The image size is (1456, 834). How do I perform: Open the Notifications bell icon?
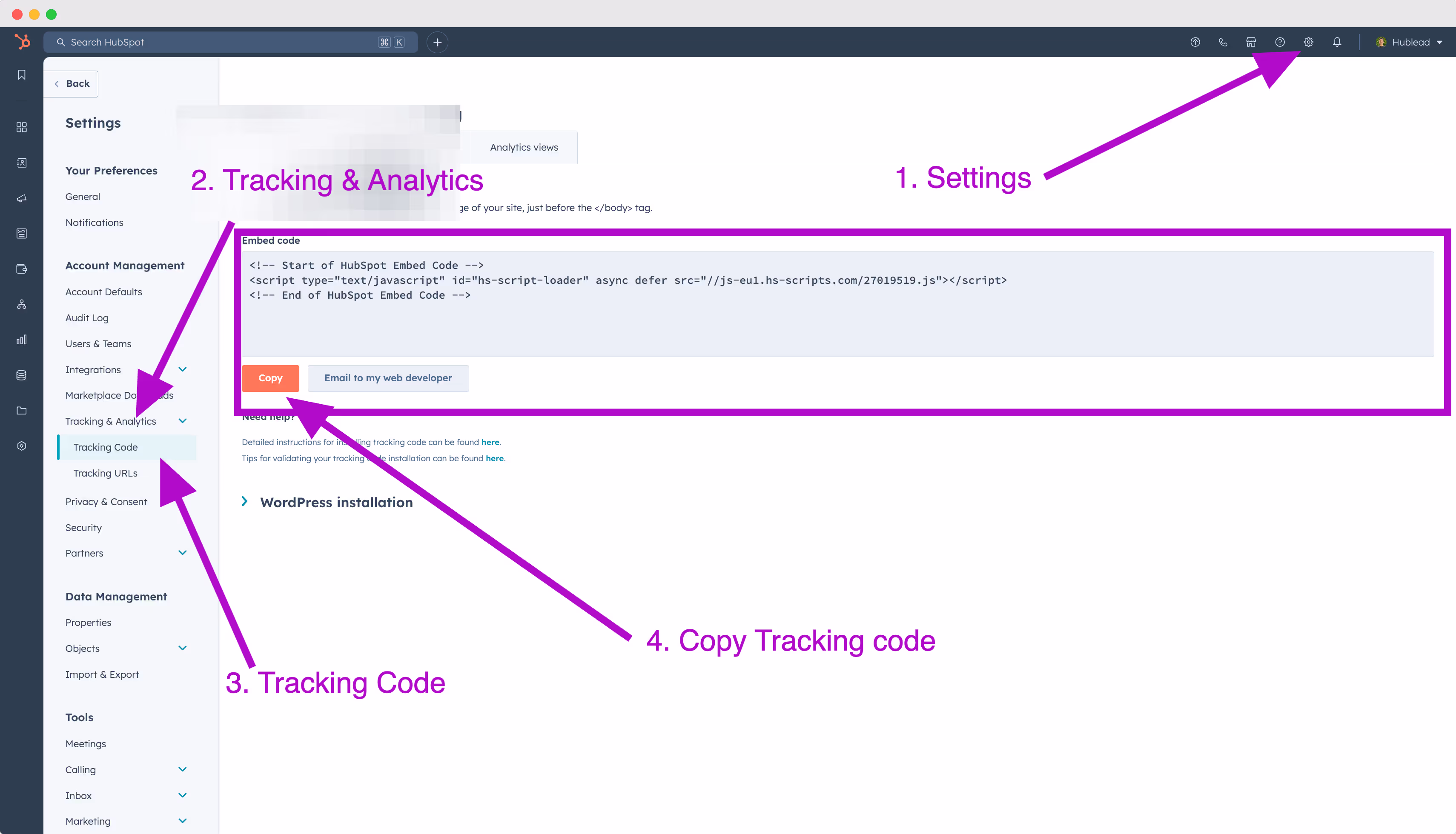(1337, 42)
